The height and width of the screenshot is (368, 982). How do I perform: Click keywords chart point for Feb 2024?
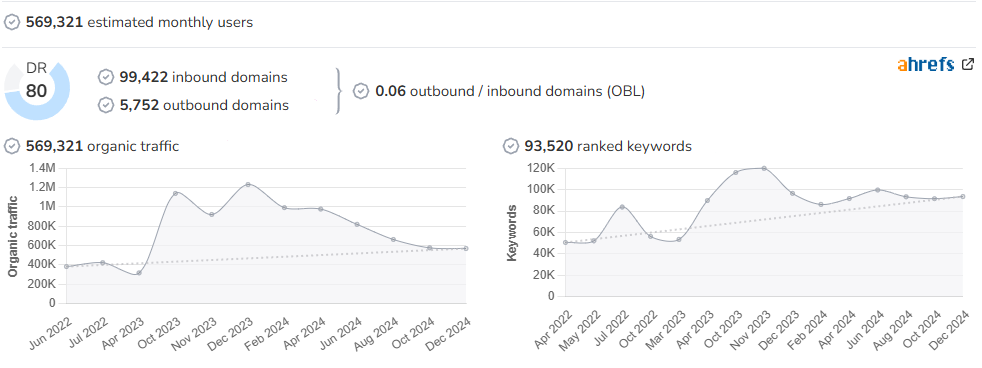point(821,204)
